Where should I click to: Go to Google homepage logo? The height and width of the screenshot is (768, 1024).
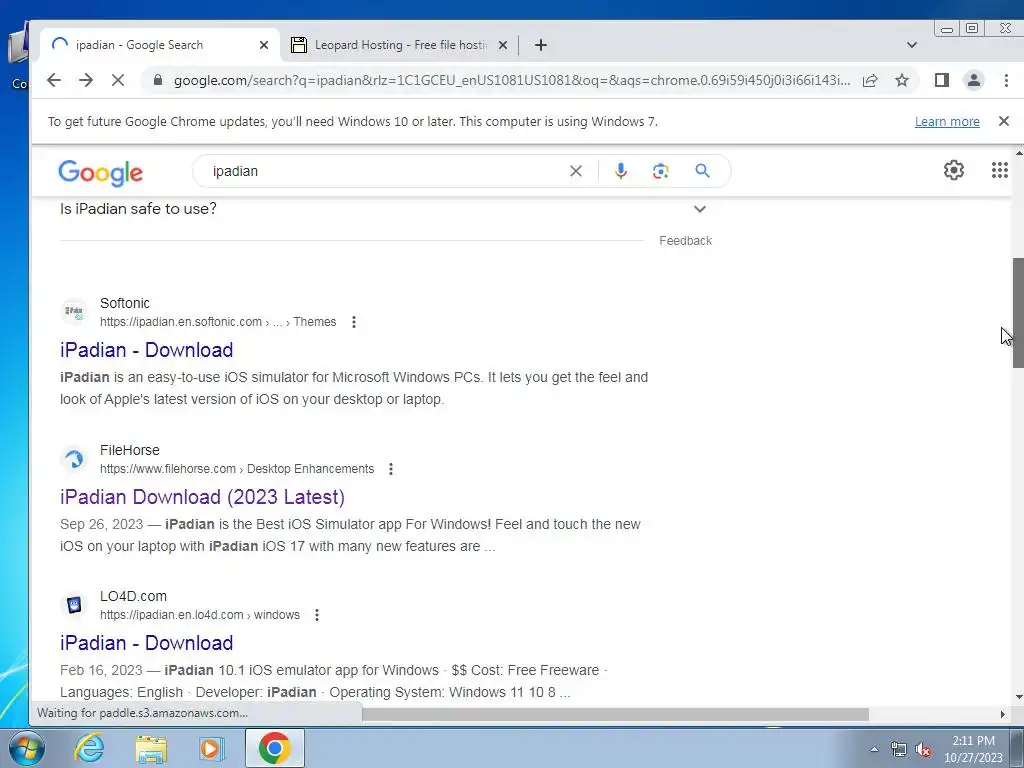click(101, 172)
